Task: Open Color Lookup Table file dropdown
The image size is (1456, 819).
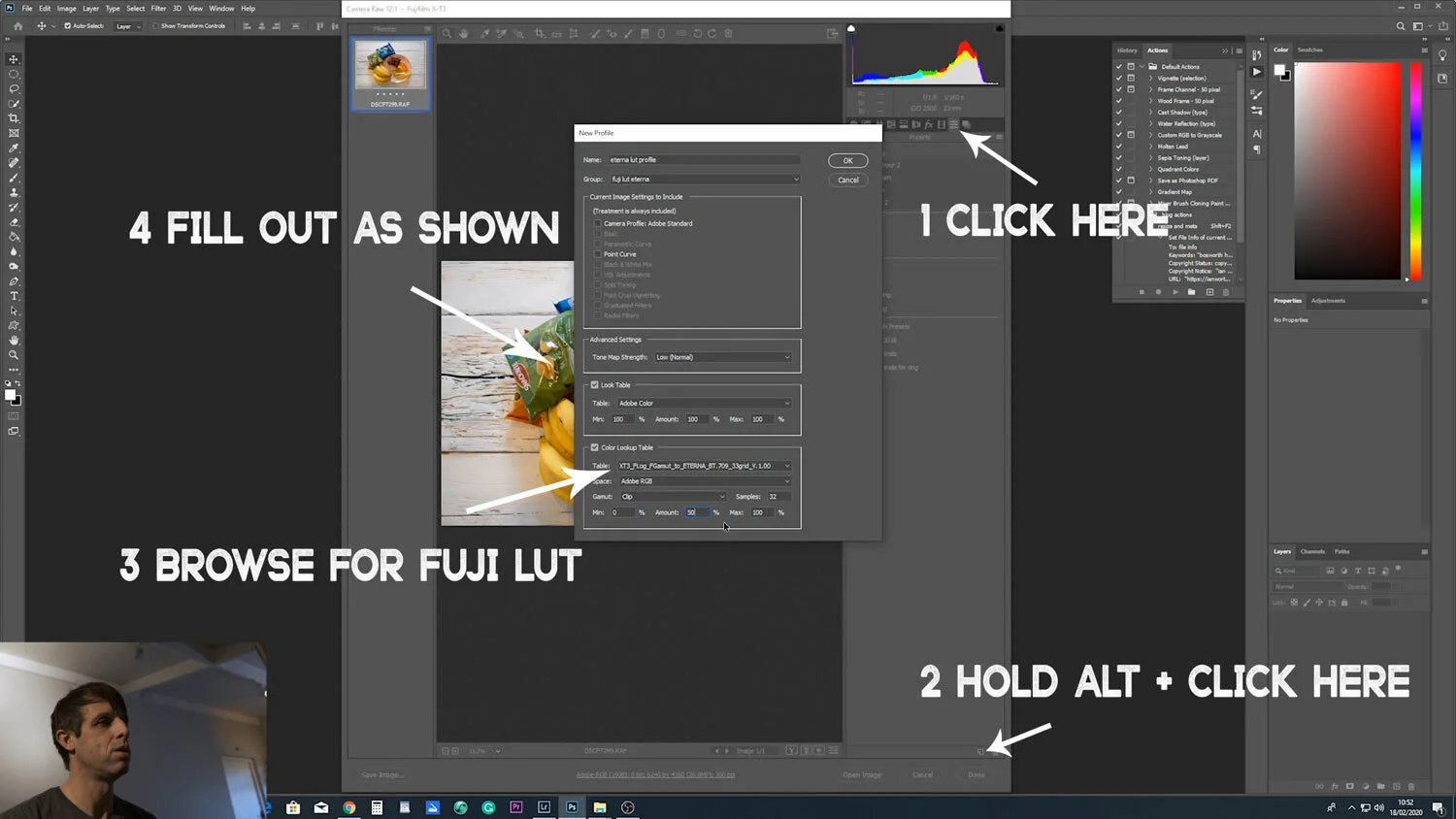Action: click(x=704, y=466)
